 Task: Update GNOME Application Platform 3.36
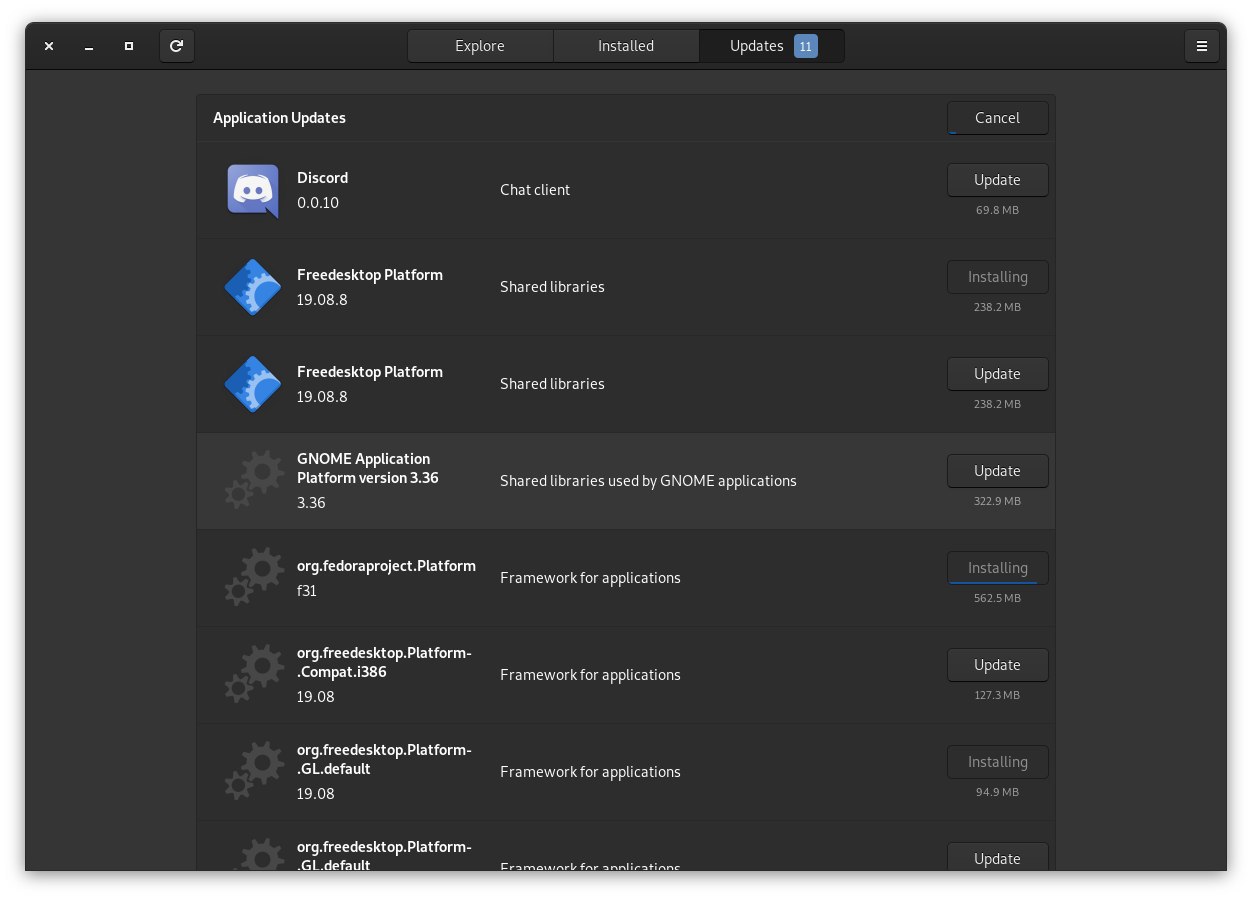(998, 471)
